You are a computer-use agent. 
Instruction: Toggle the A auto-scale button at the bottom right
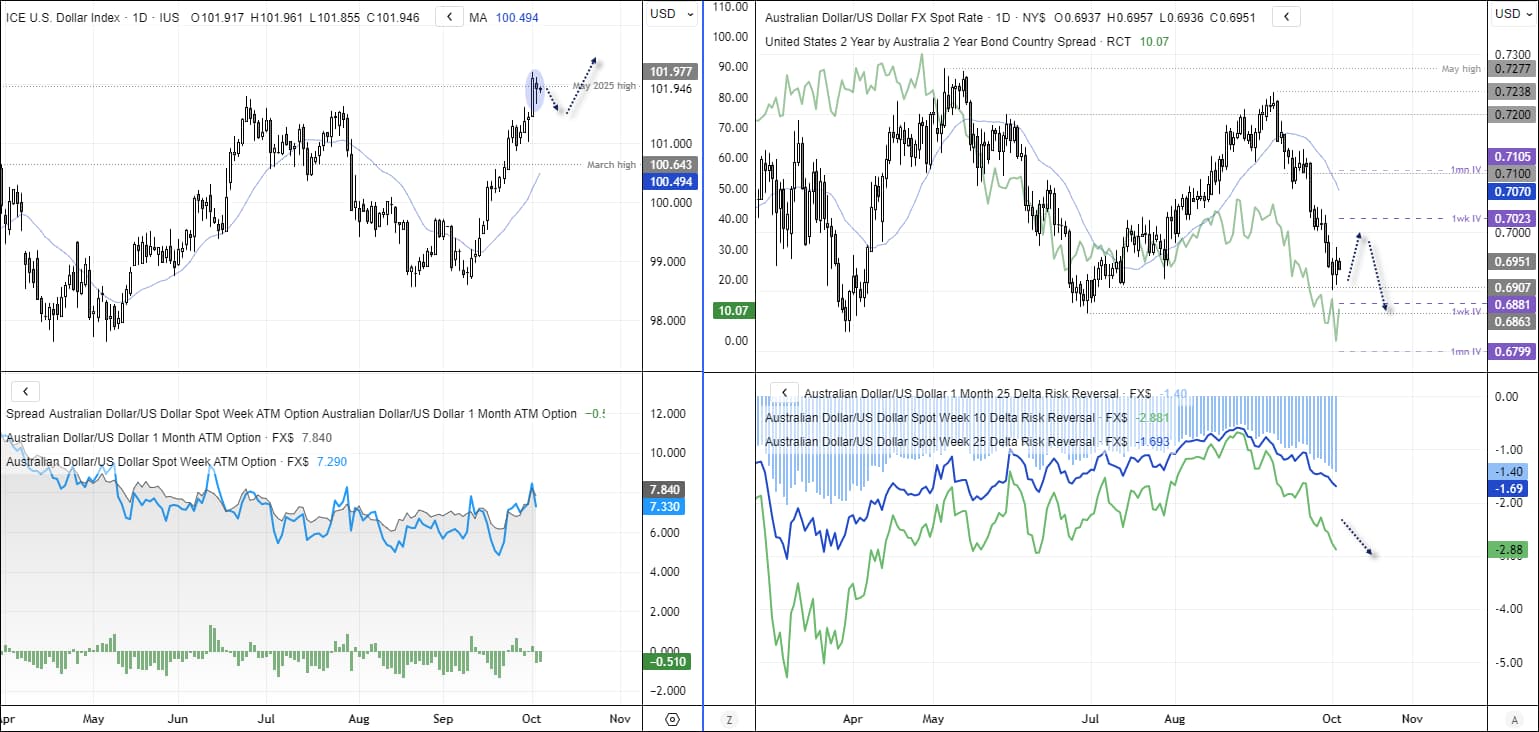coord(1514,719)
